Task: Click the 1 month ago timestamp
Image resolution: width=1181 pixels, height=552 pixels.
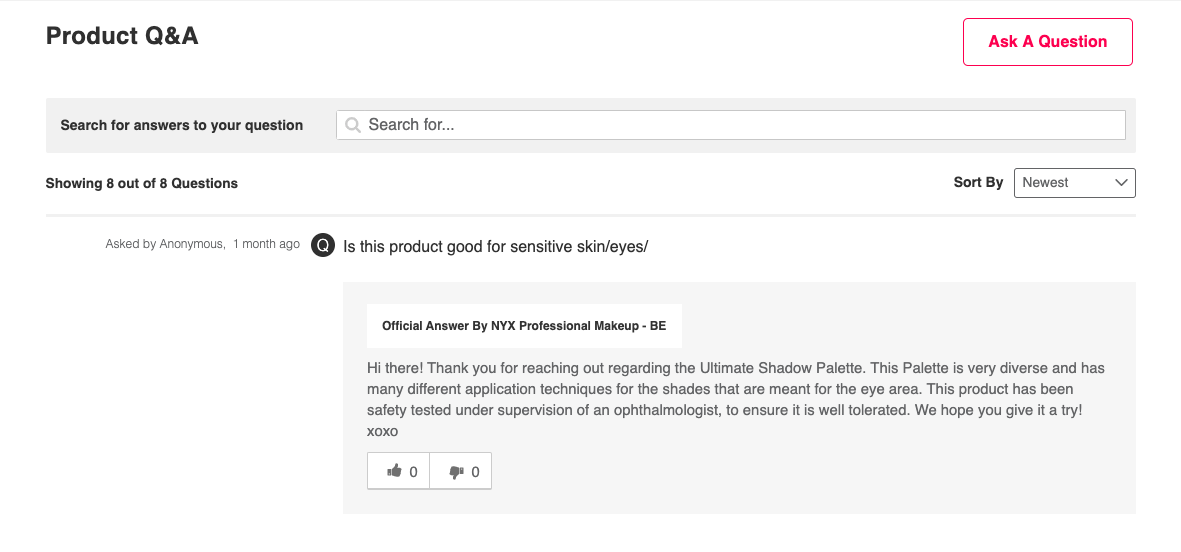Action: click(266, 244)
